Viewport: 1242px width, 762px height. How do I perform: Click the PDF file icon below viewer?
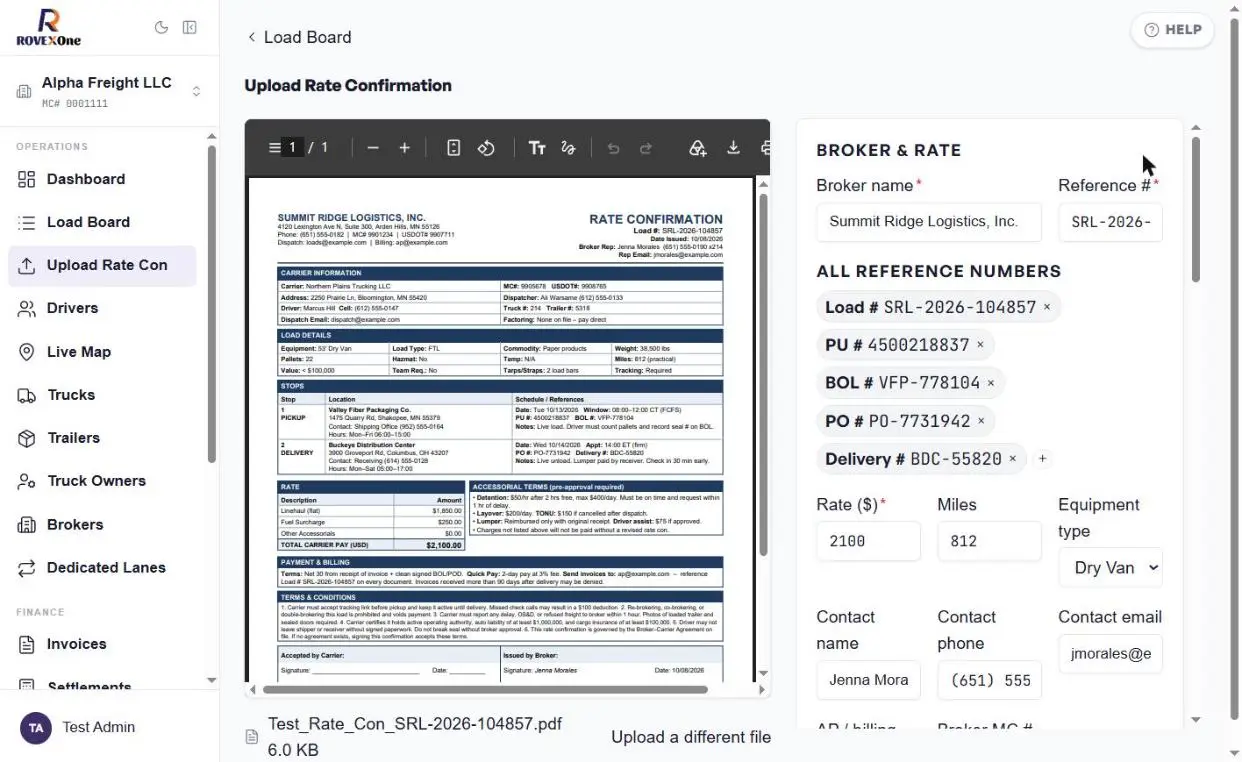tap(252, 737)
